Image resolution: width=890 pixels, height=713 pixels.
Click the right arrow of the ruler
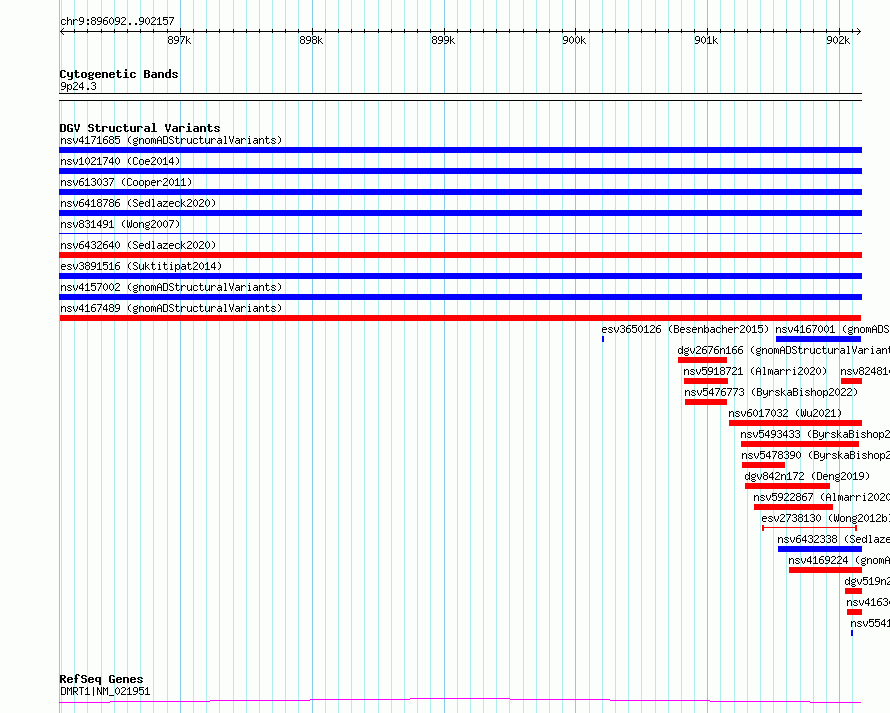[858, 32]
